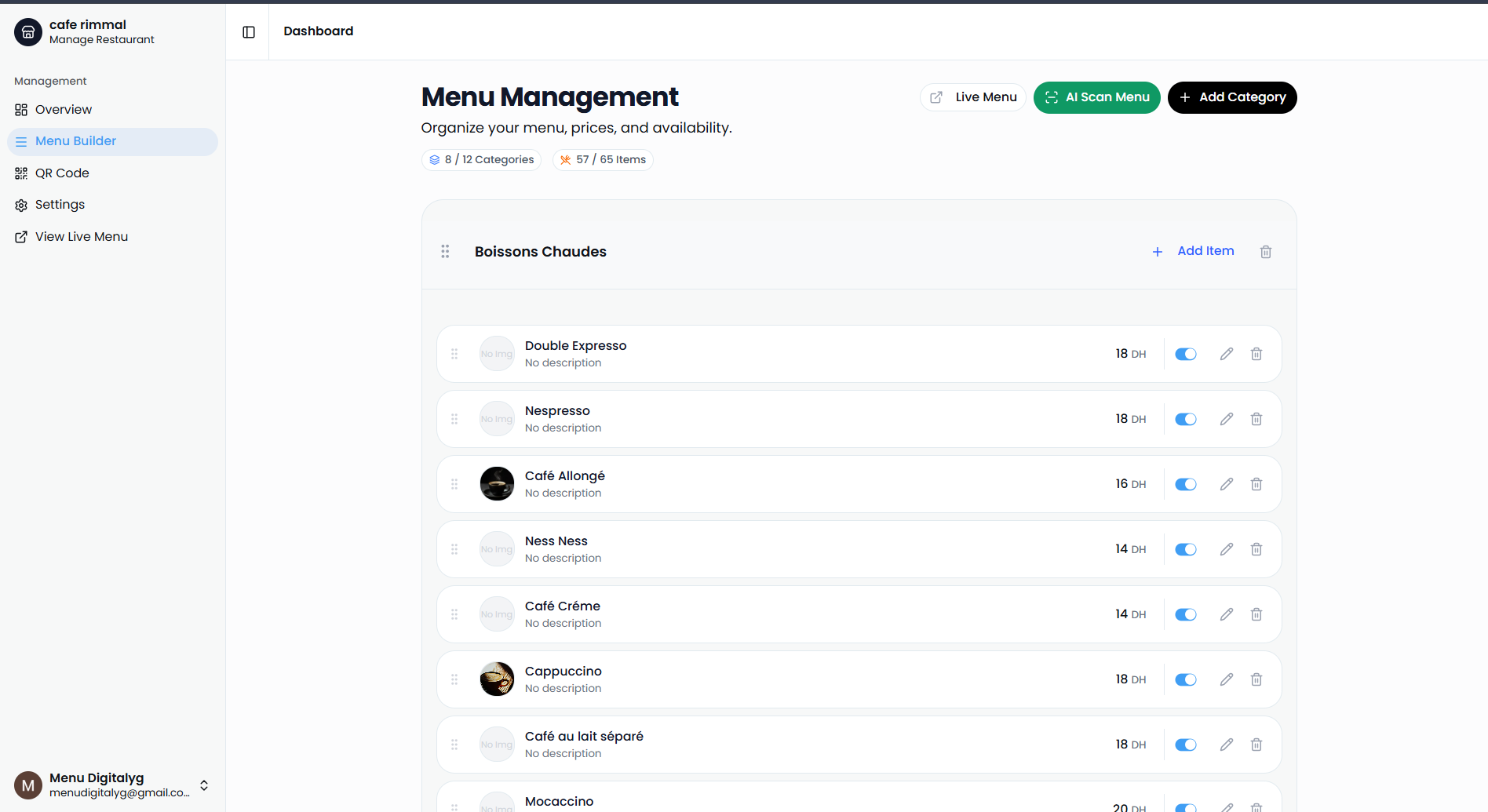Select Menu Builder in the sidebar
Screen dimensions: 1488x812
[x=112, y=141]
